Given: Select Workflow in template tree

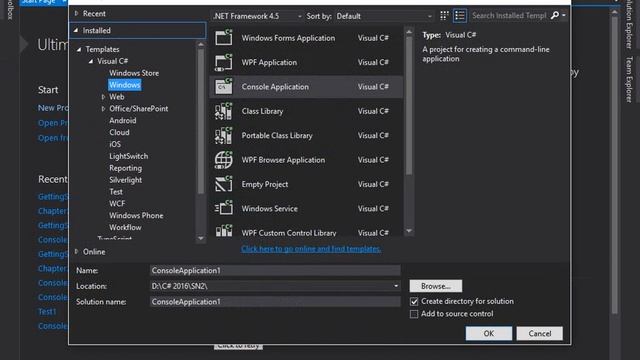Looking at the screenshot, I should click(125, 227).
